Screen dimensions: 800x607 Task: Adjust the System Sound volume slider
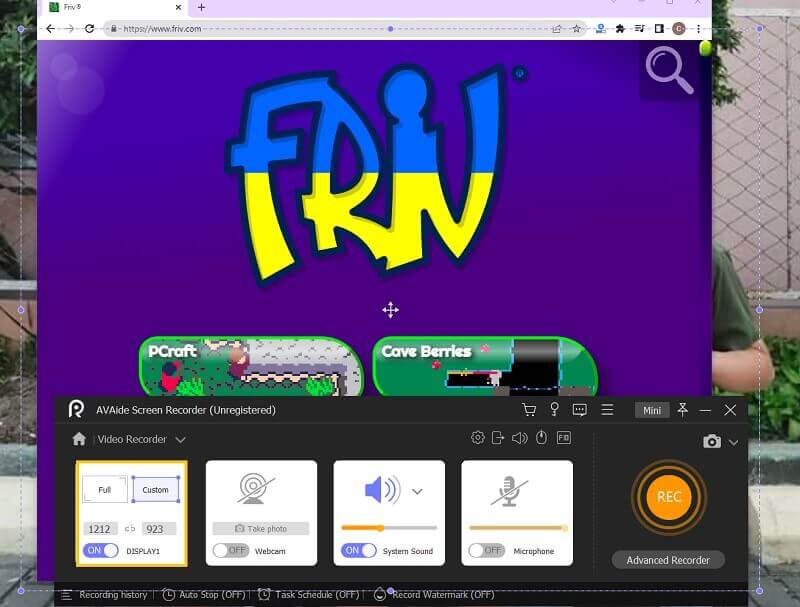(x=389, y=528)
